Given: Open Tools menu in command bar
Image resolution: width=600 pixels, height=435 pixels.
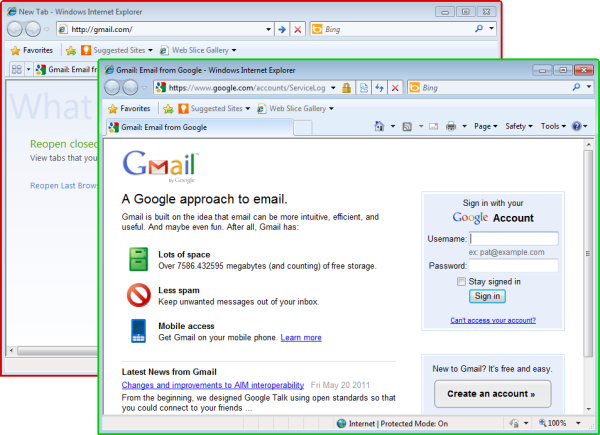Looking at the screenshot, I should coord(553,126).
